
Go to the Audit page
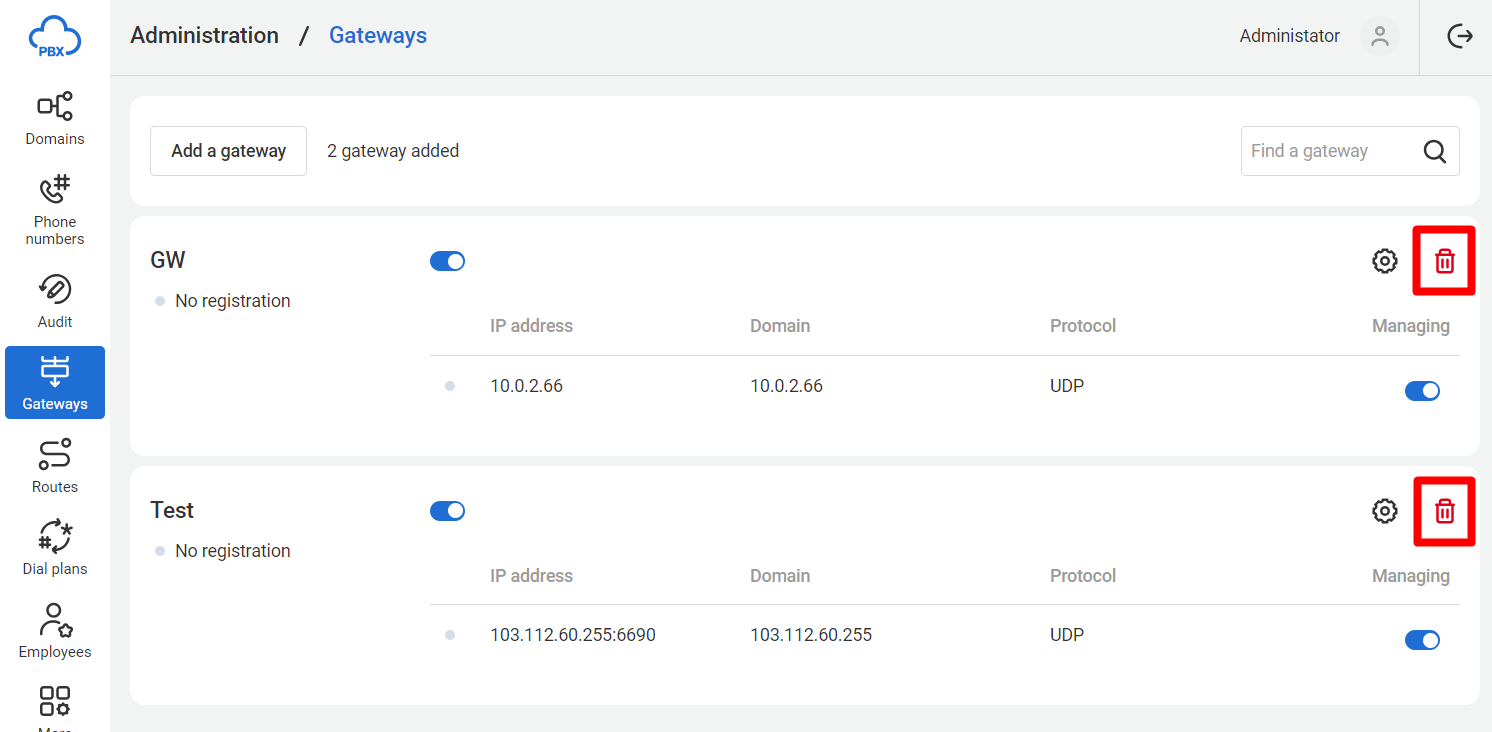tap(55, 301)
